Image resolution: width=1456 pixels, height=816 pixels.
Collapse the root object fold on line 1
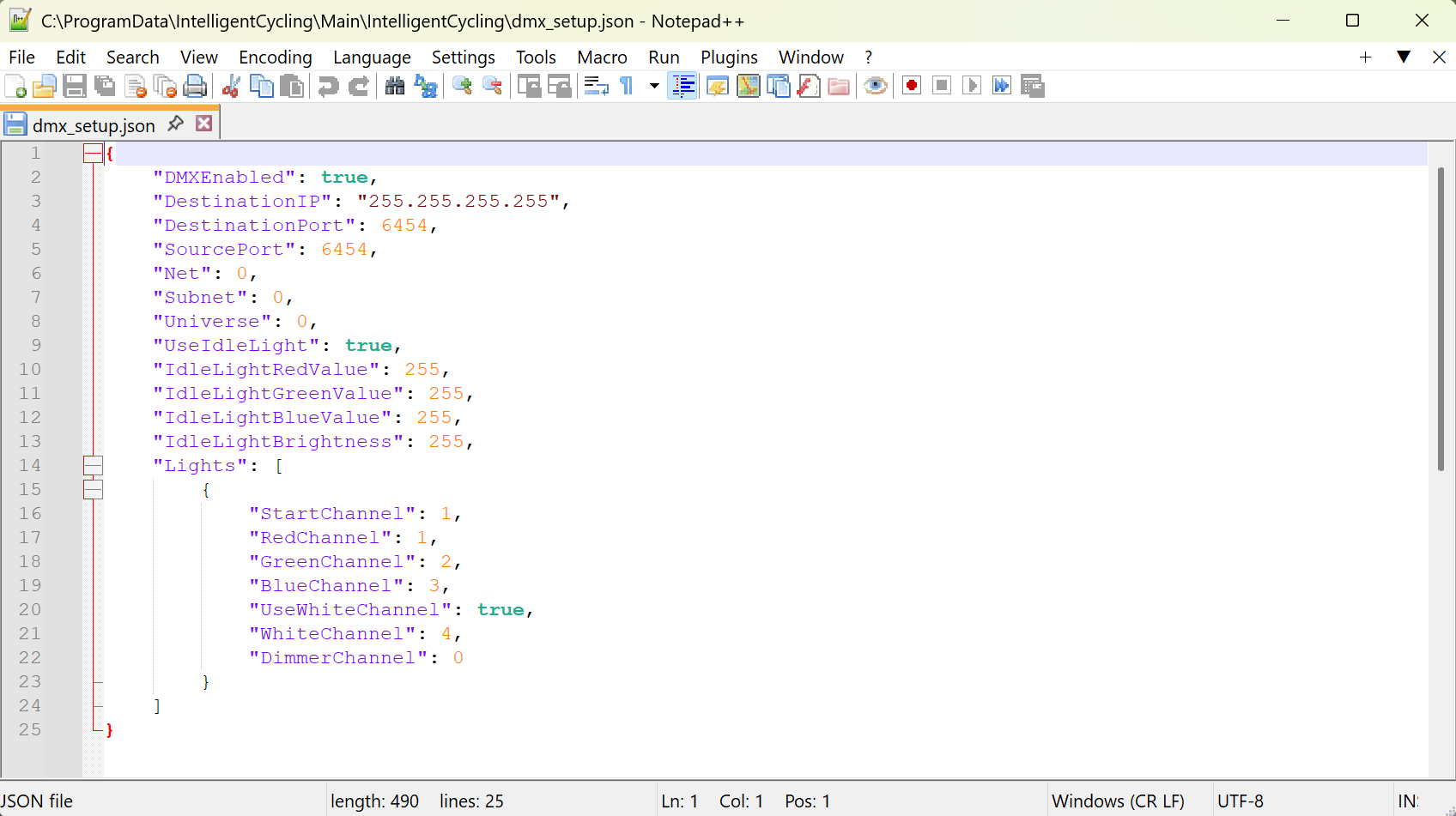pyautogui.click(x=93, y=154)
